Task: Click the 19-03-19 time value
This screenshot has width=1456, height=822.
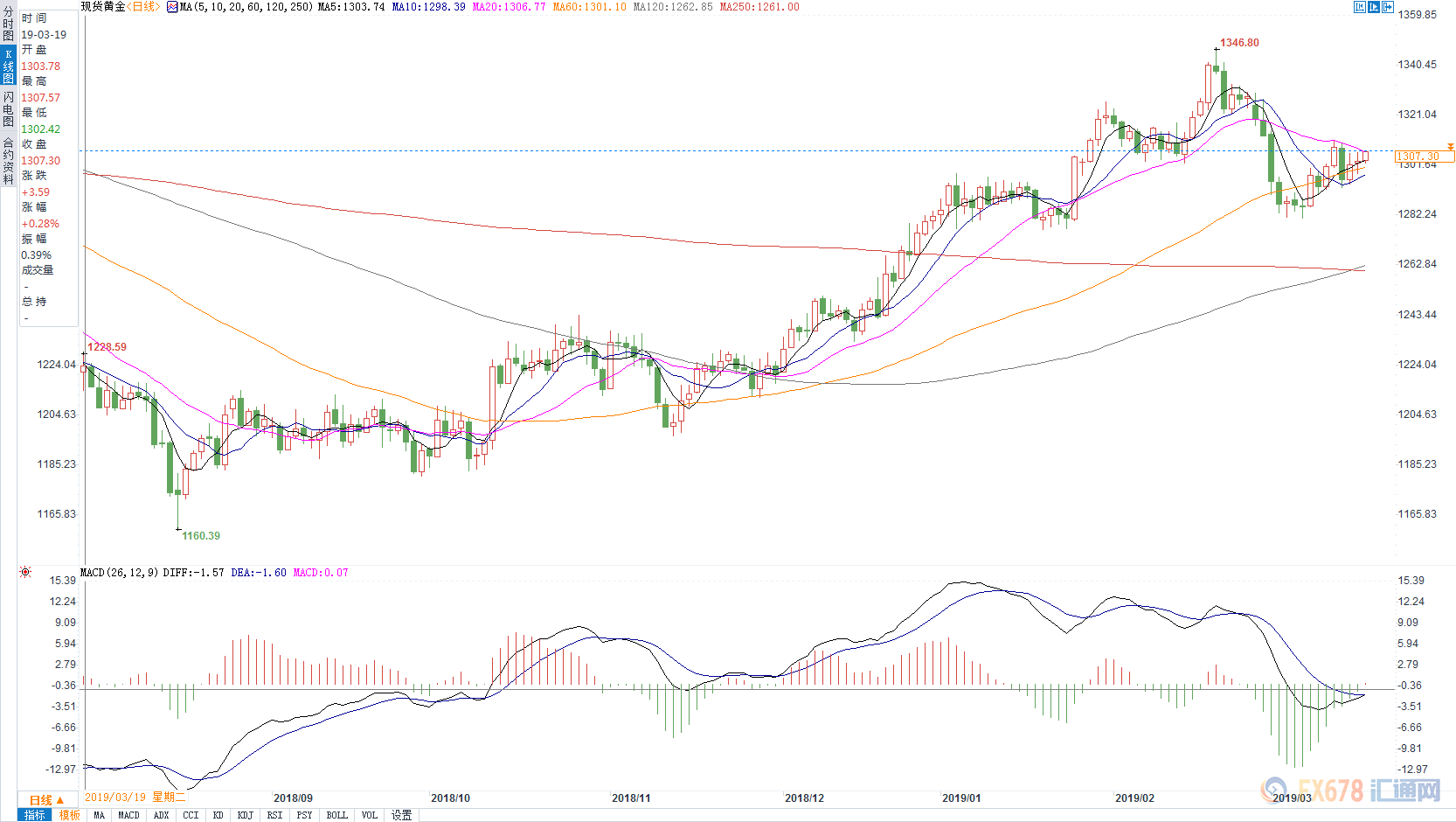Action: click(44, 35)
